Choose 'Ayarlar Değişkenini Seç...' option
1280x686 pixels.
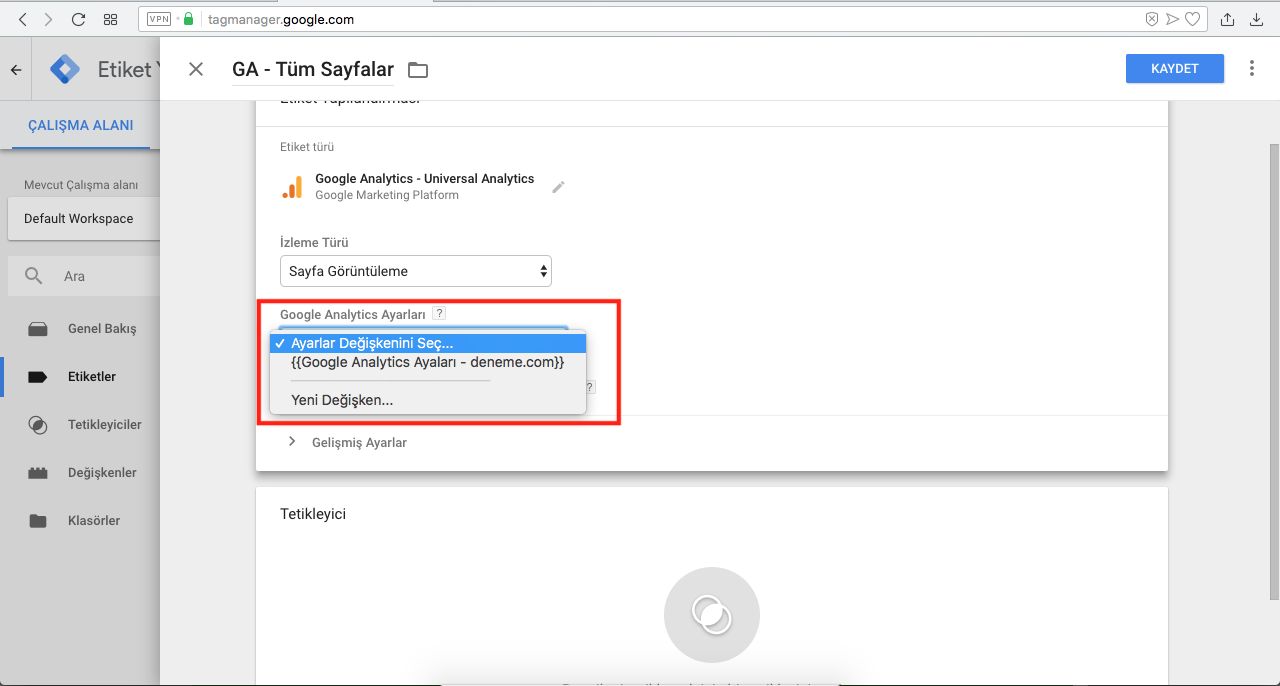tap(428, 343)
